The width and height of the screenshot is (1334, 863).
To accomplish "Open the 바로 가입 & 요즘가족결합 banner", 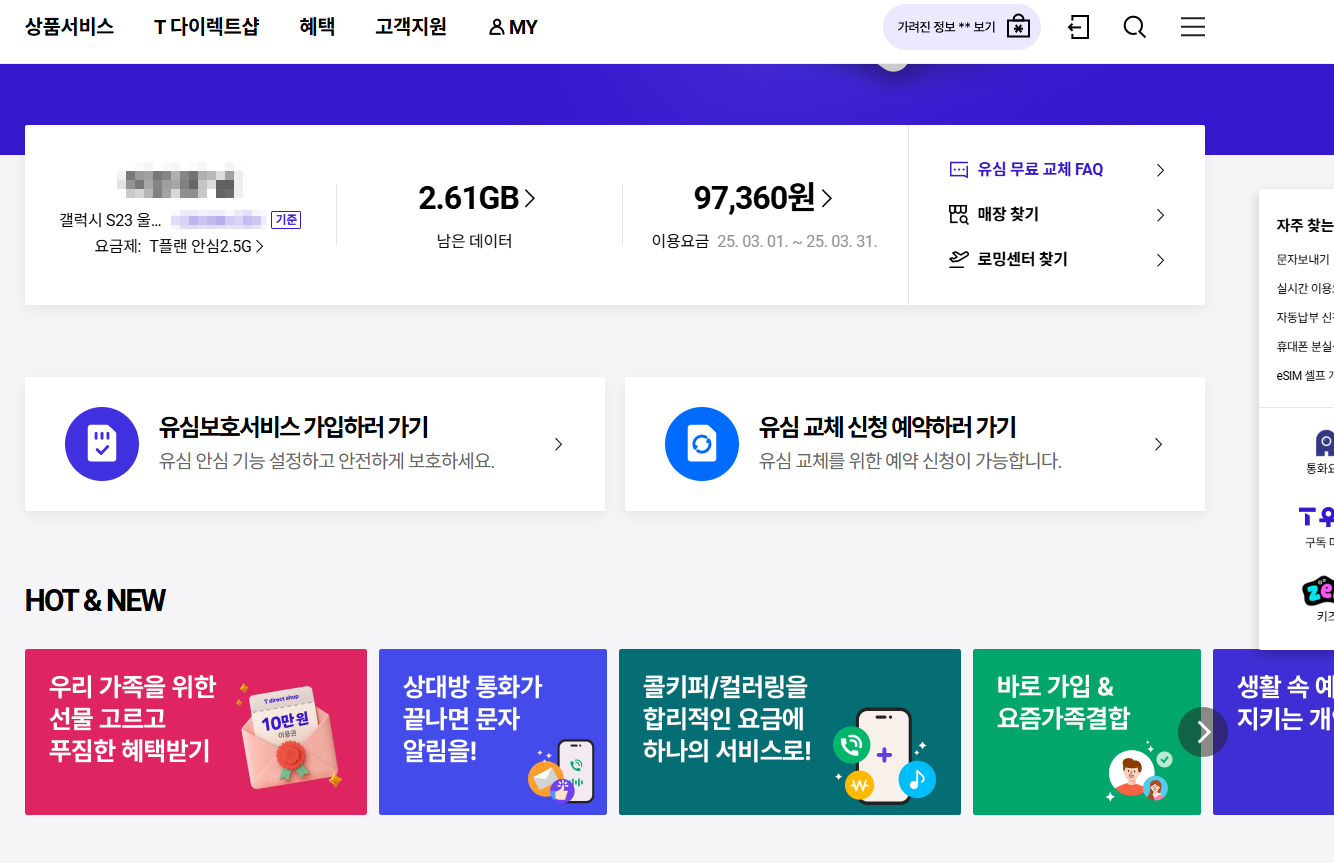I will point(1087,732).
